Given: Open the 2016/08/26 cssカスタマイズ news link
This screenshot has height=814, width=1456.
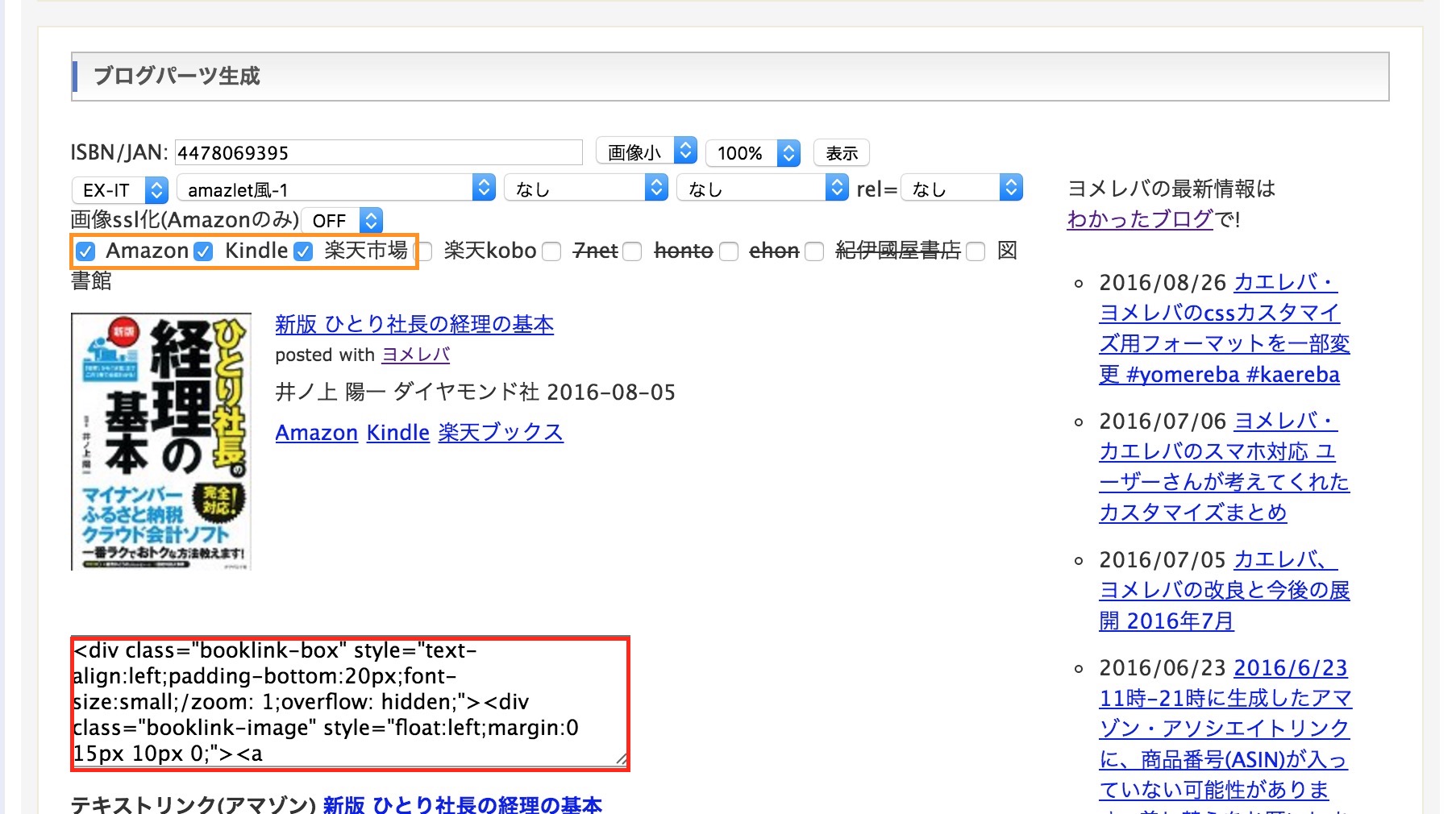Looking at the screenshot, I should 1225,329.
